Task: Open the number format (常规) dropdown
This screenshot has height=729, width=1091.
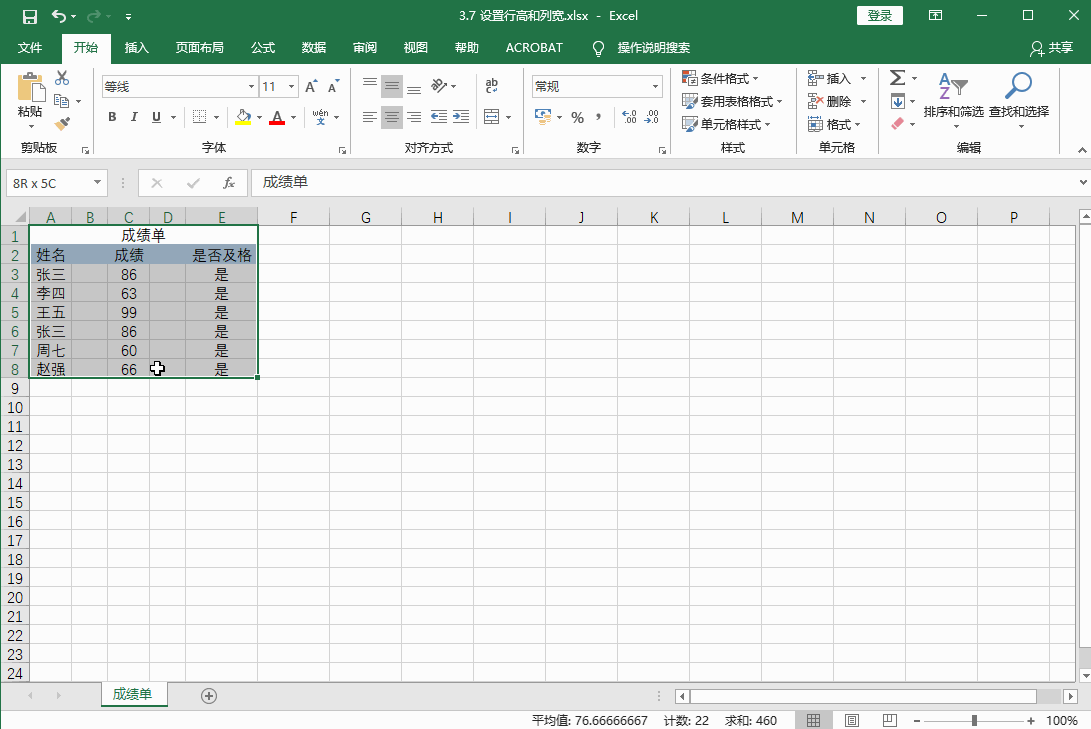Action: (657, 86)
